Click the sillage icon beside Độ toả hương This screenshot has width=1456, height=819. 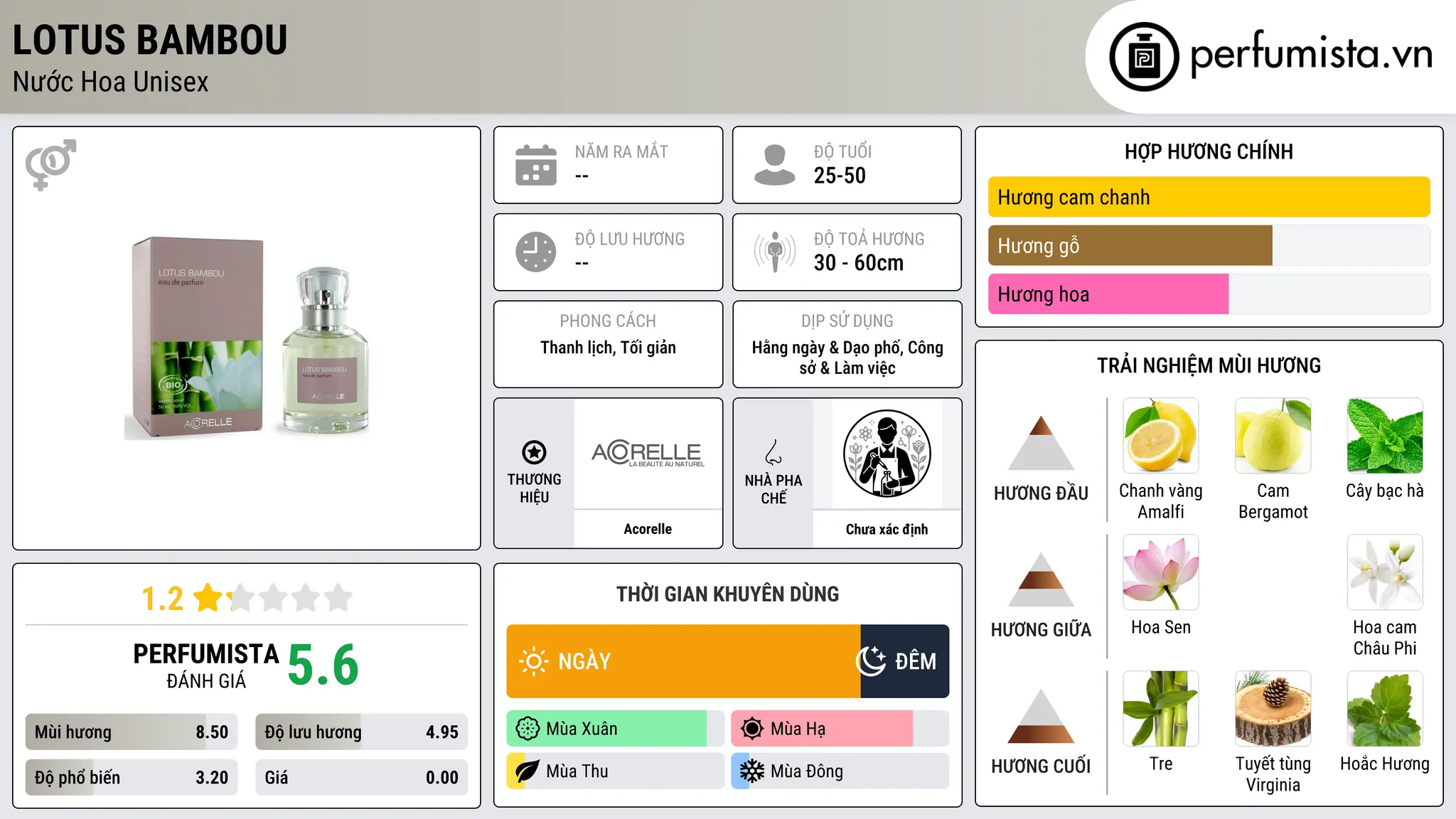point(775,252)
